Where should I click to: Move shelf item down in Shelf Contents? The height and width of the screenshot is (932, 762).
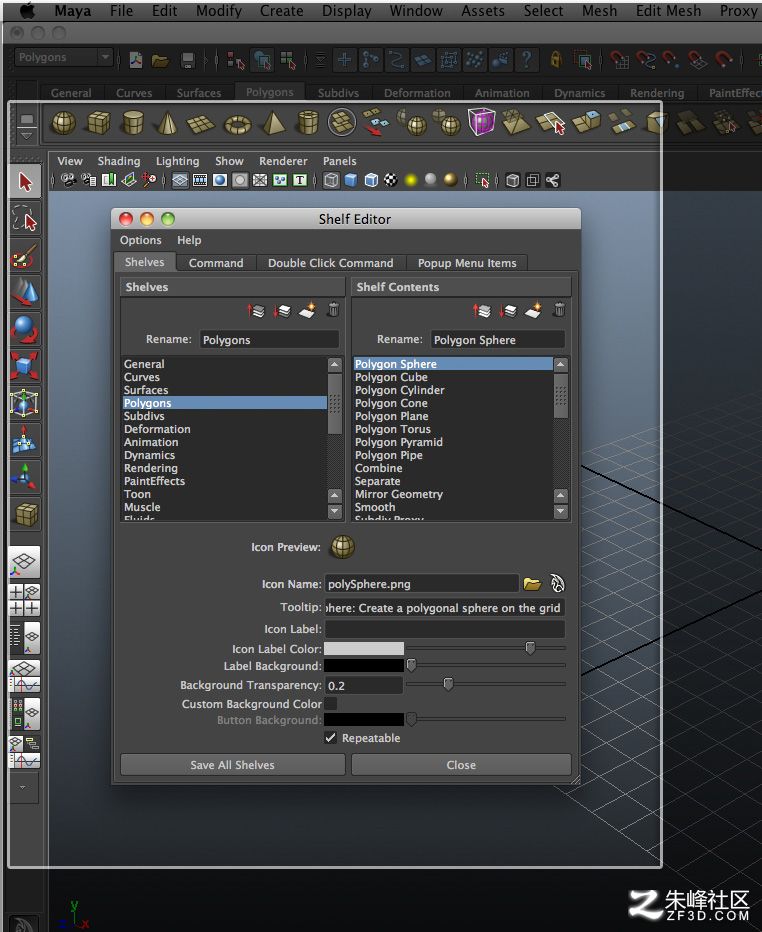tap(508, 310)
